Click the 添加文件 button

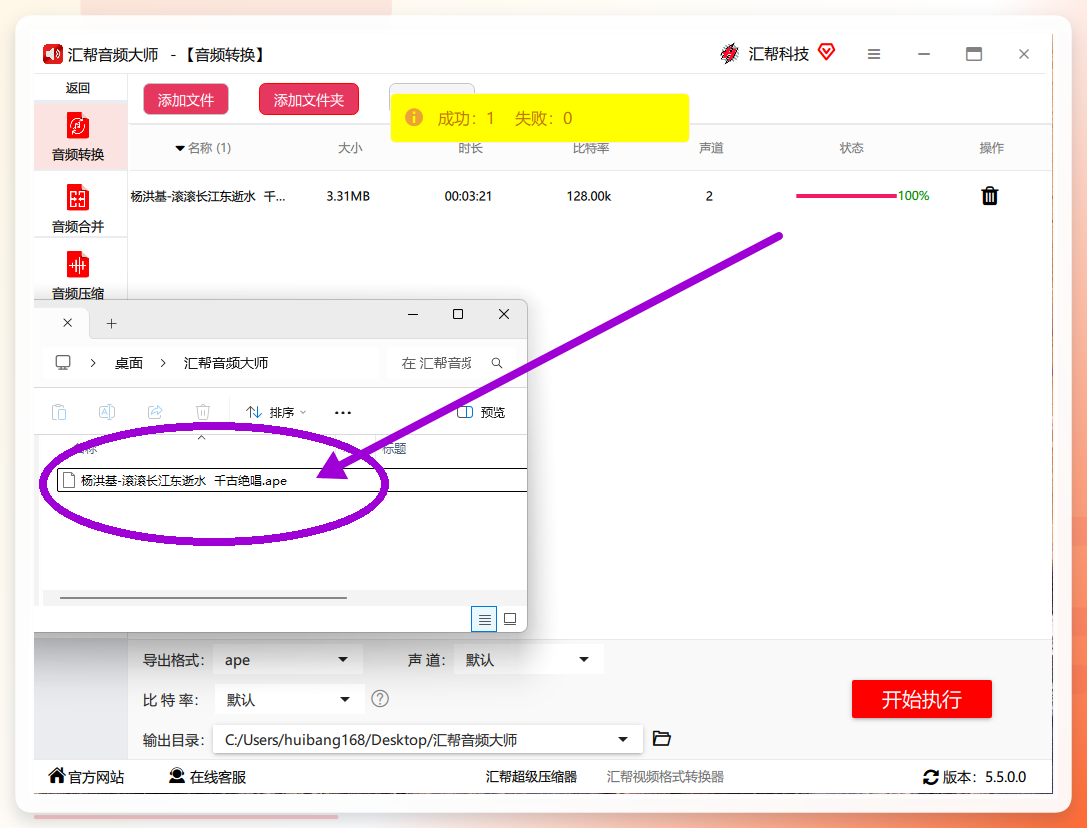[x=186, y=99]
